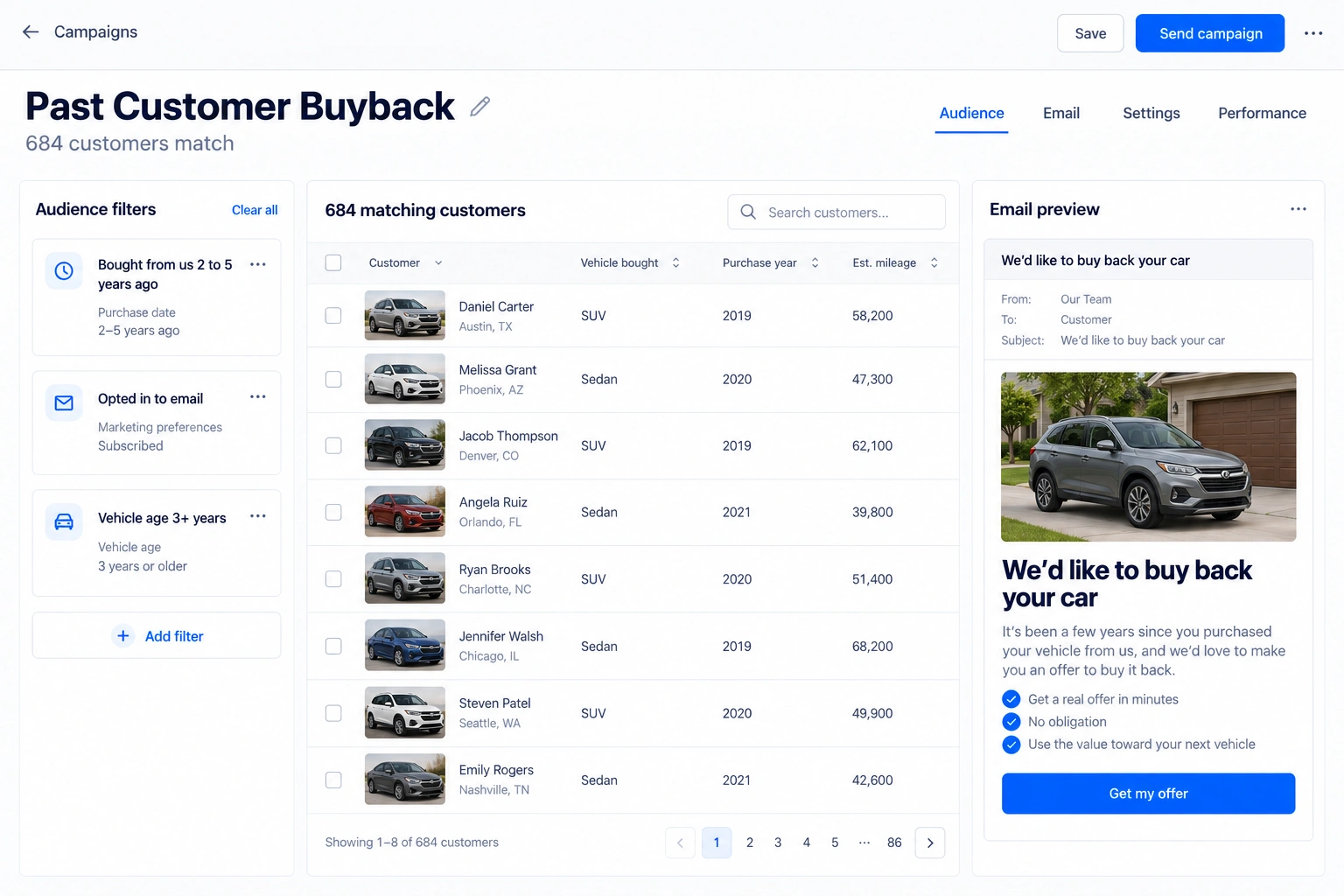
Task: Select Melissa Grant's row checkbox
Action: pyautogui.click(x=333, y=379)
